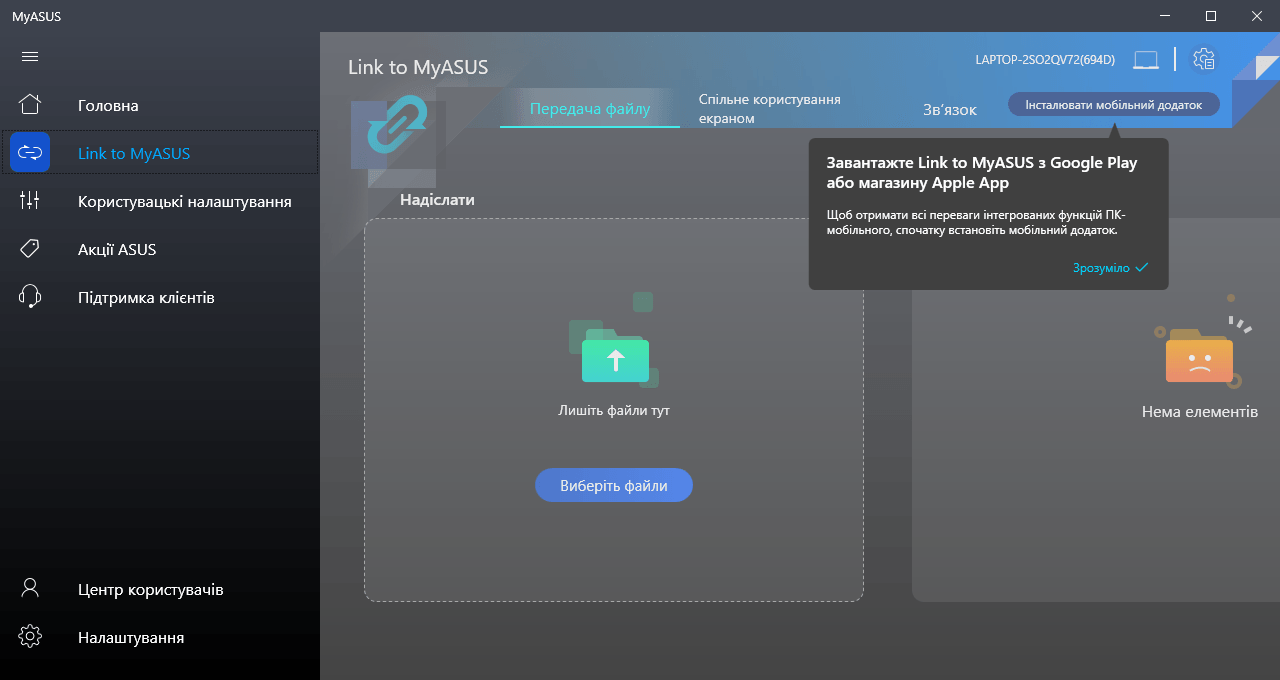Open the hamburger menu icon
Viewport: 1280px width, 680px height.
pos(30,56)
